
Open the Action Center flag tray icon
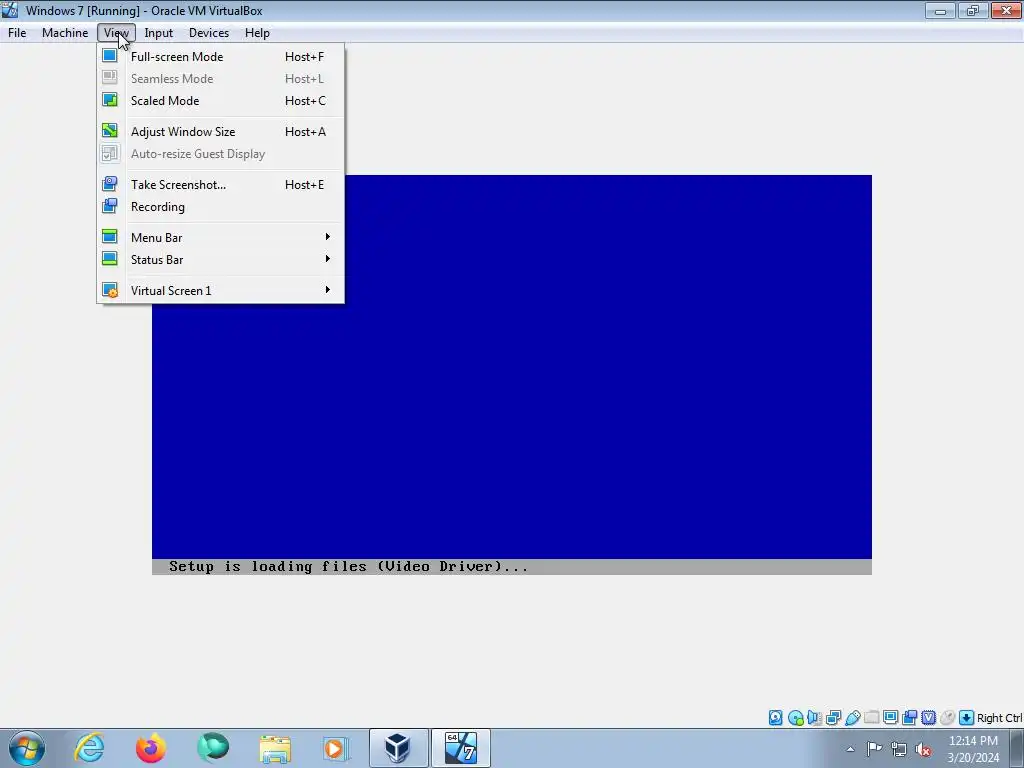pyautogui.click(x=874, y=749)
